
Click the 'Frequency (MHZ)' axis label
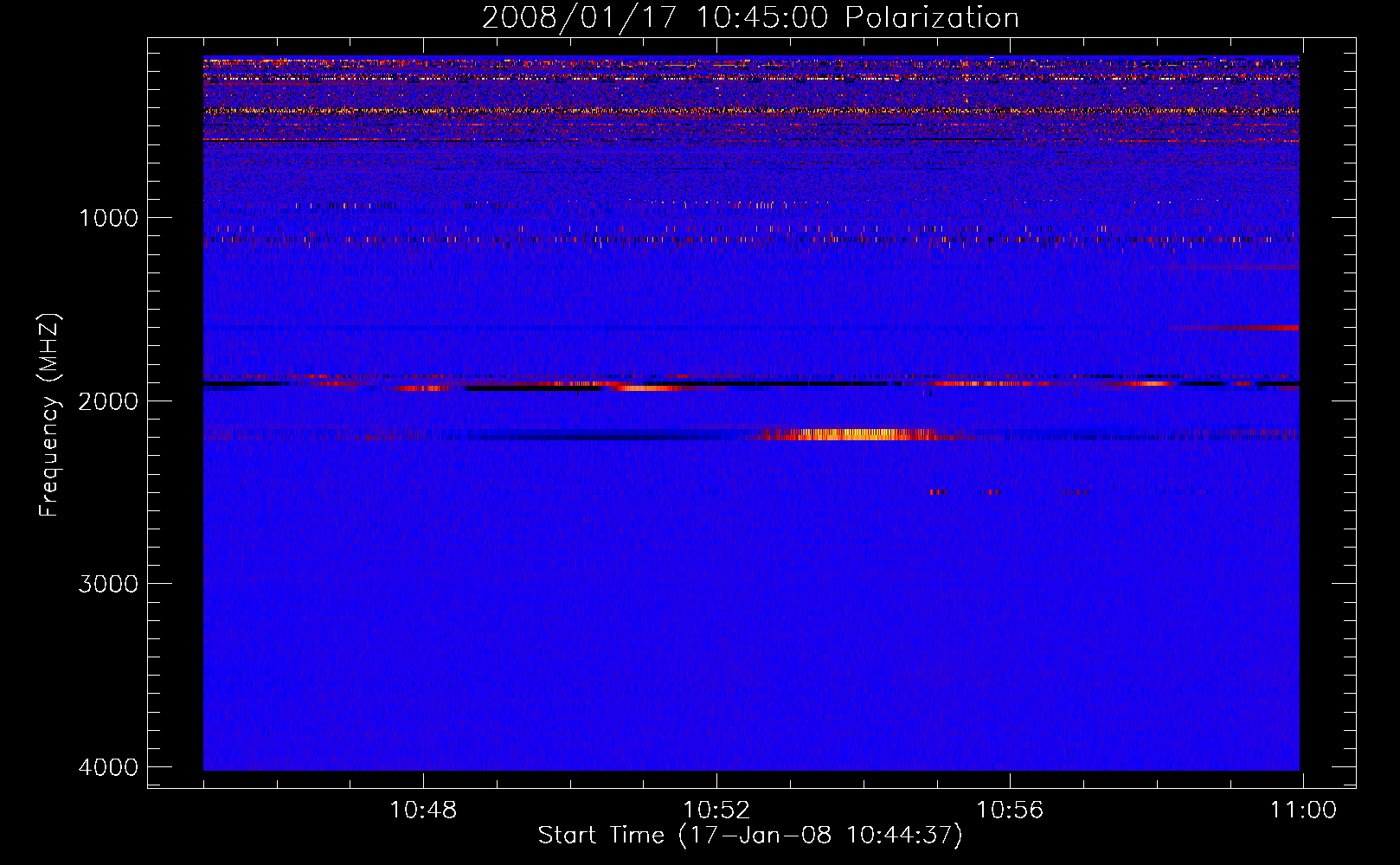click(x=49, y=415)
